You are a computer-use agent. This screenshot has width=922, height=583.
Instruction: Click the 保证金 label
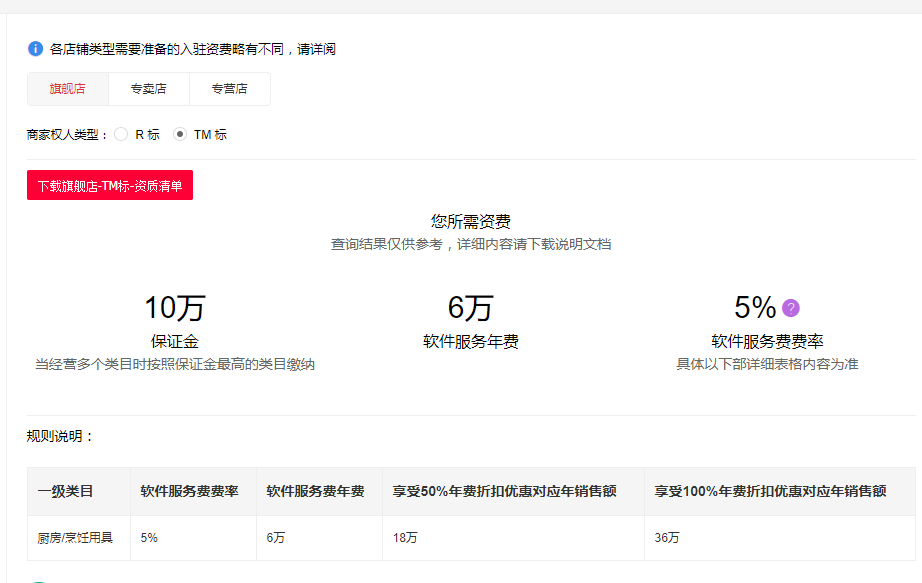click(x=175, y=341)
